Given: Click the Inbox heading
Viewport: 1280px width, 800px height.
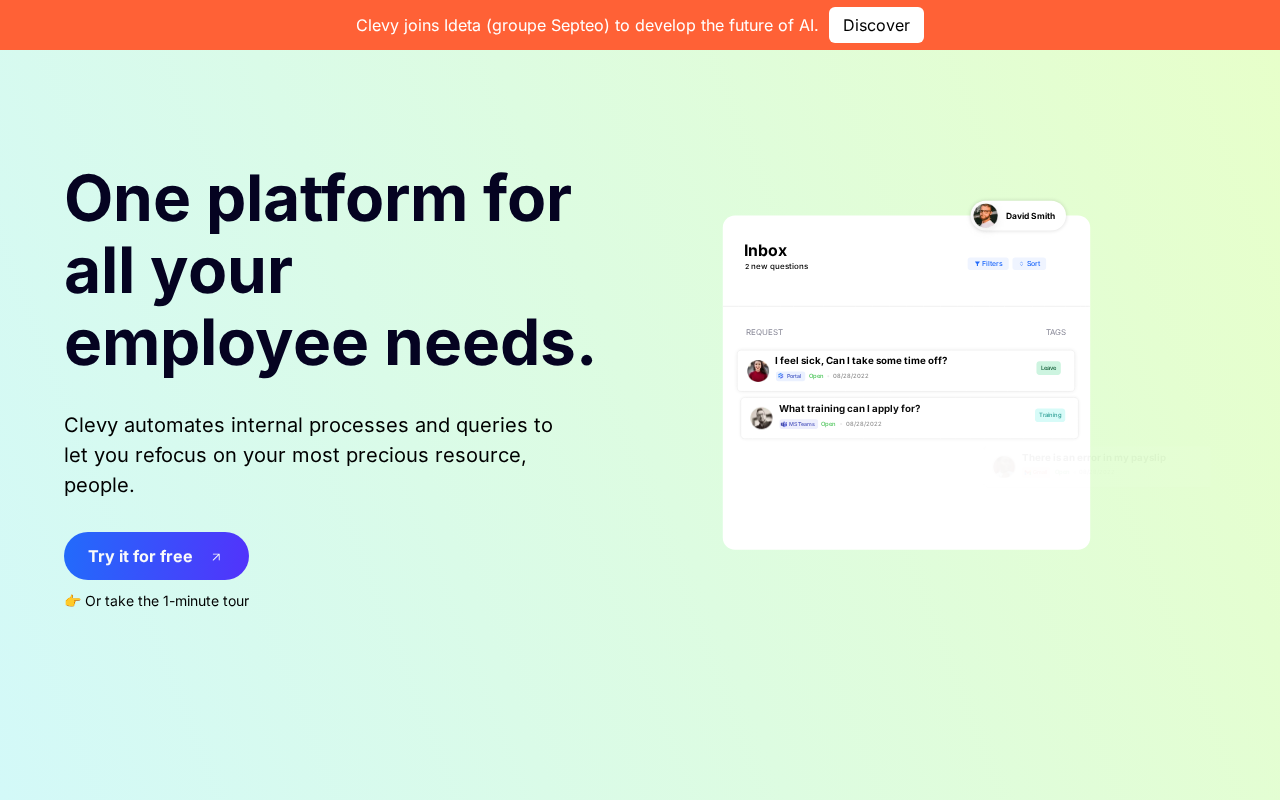Looking at the screenshot, I should (765, 251).
